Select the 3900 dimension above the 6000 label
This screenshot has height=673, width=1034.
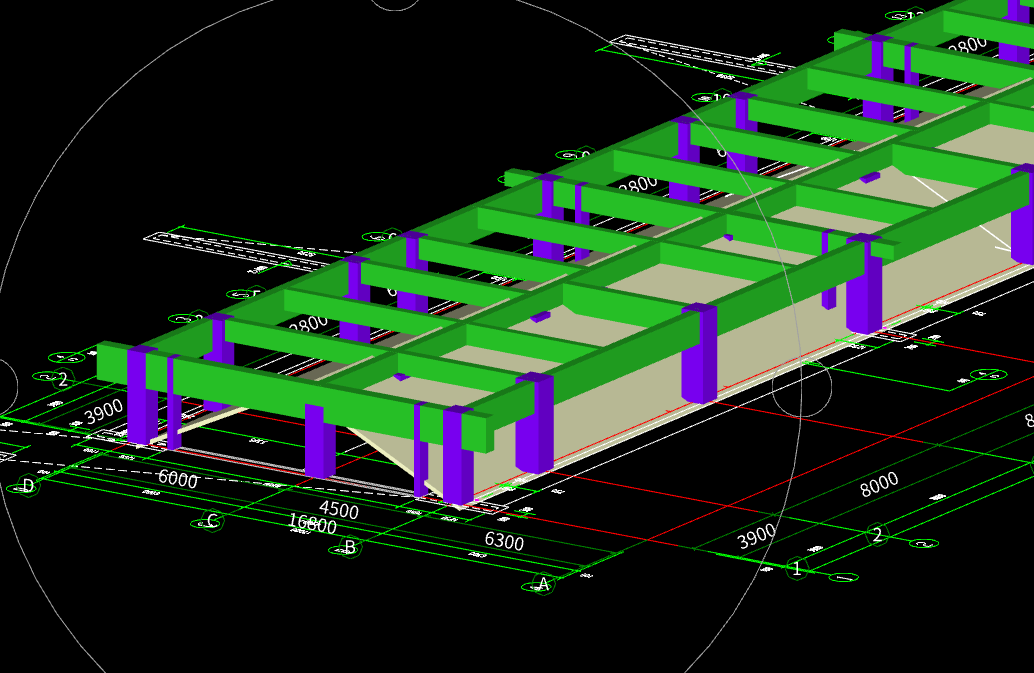[x=104, y=411]
